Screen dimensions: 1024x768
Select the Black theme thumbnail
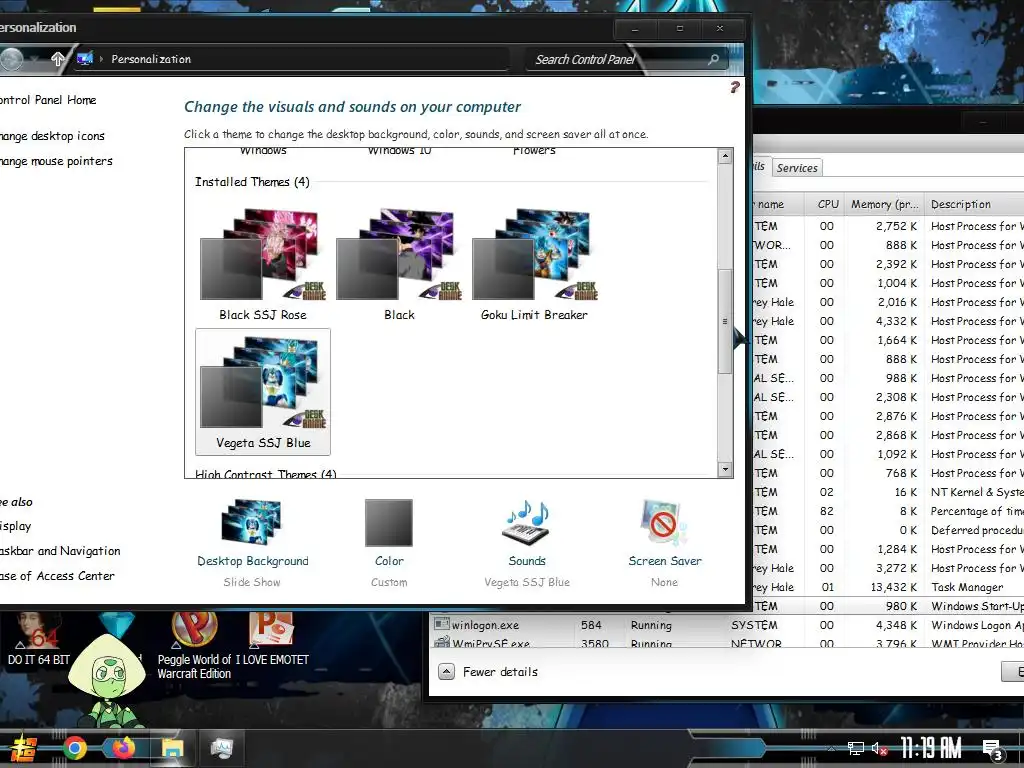click(x=399, y=264)
